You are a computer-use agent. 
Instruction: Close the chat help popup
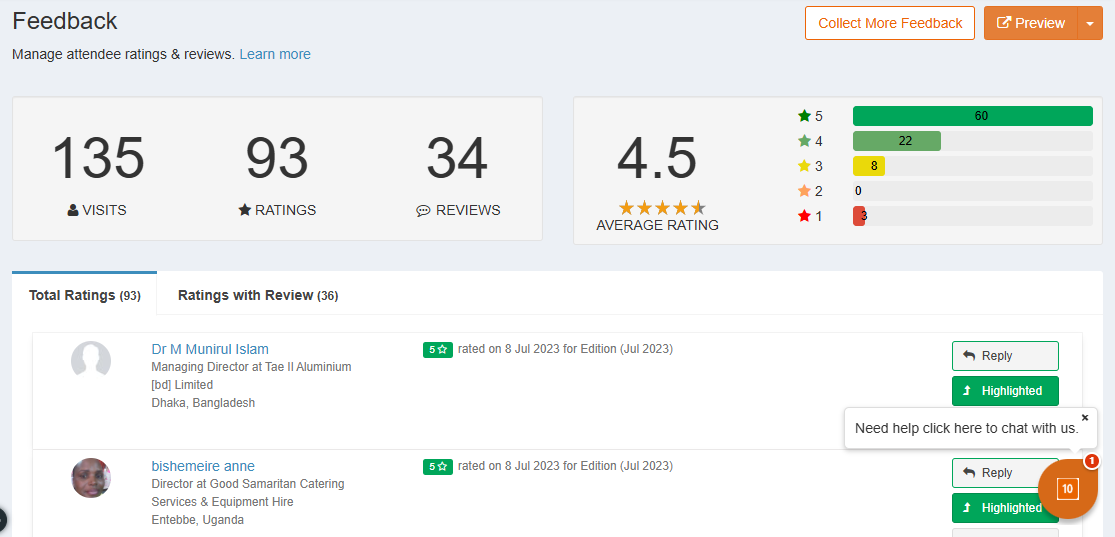pos(1085,418)
